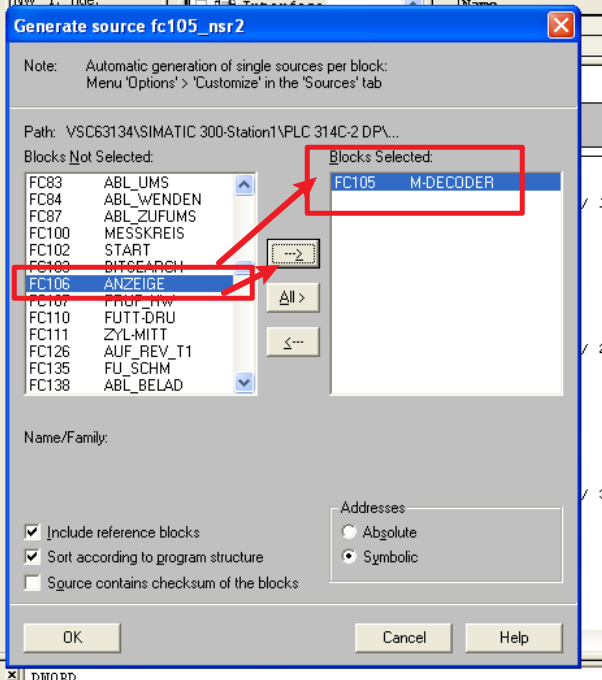Image resolution: width=602 pixels, height=680 pixels.
Task: Choose the Symbolic addresses radio button
Action: point(349,557)
